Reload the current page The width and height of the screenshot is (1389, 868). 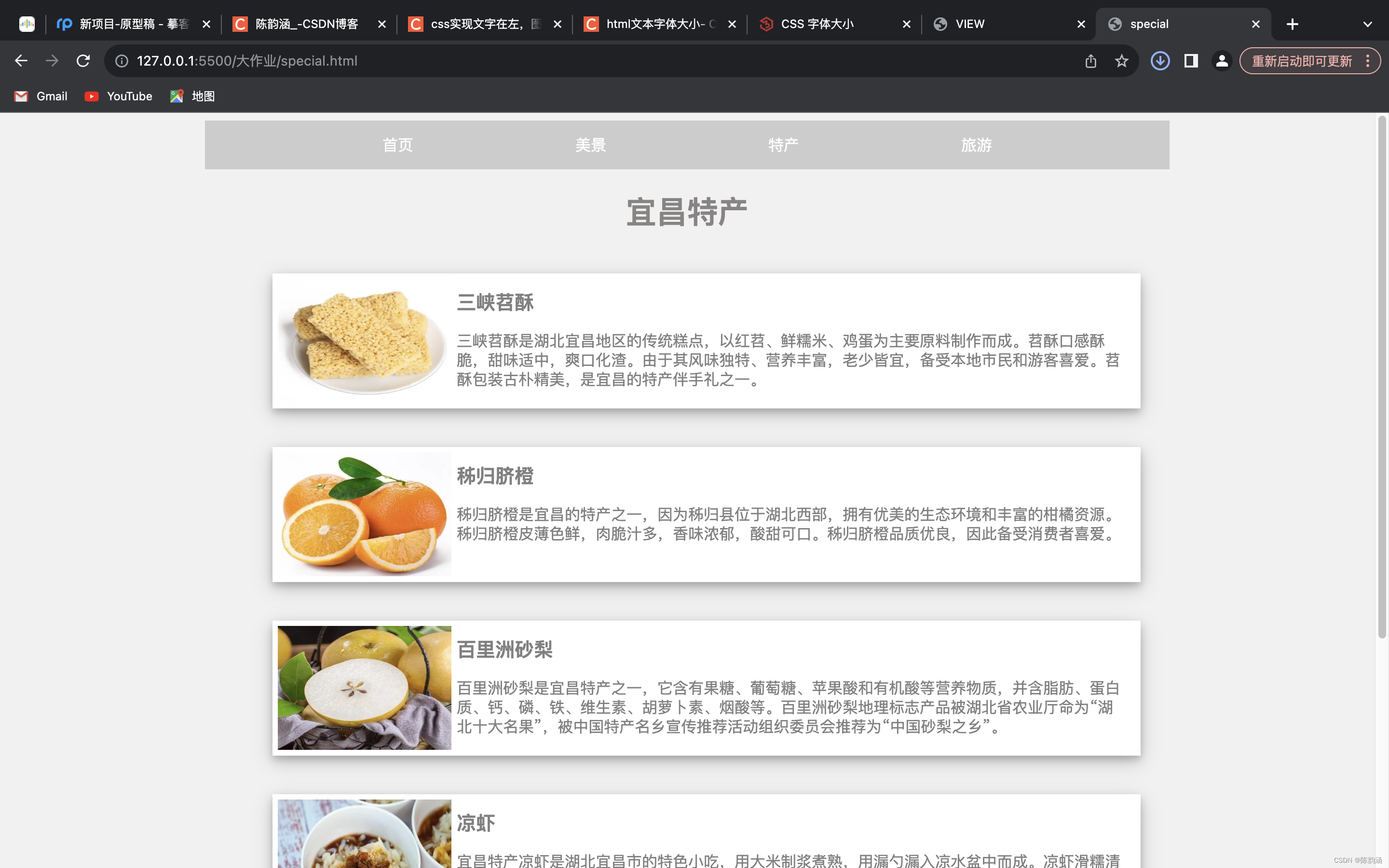(x=83, y=61)
